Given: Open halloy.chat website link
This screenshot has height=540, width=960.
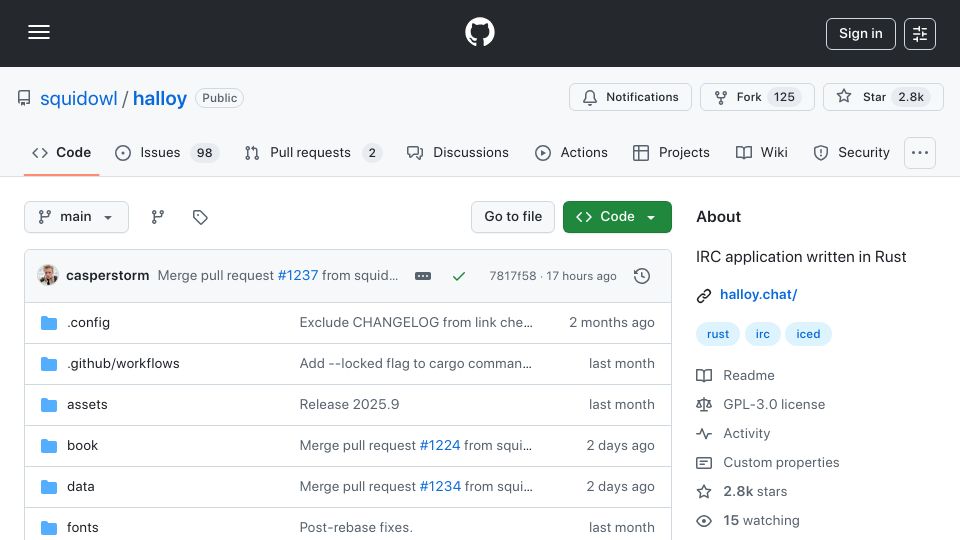Looking at the screenshot, I should pos(758,294).
